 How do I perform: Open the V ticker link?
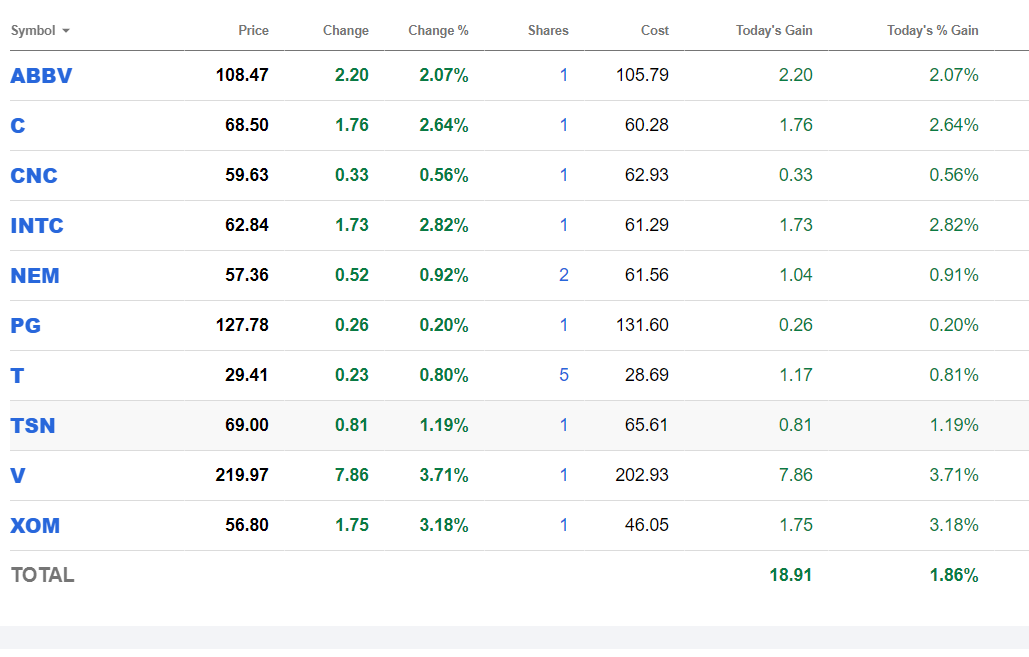[x=18, y=476]
